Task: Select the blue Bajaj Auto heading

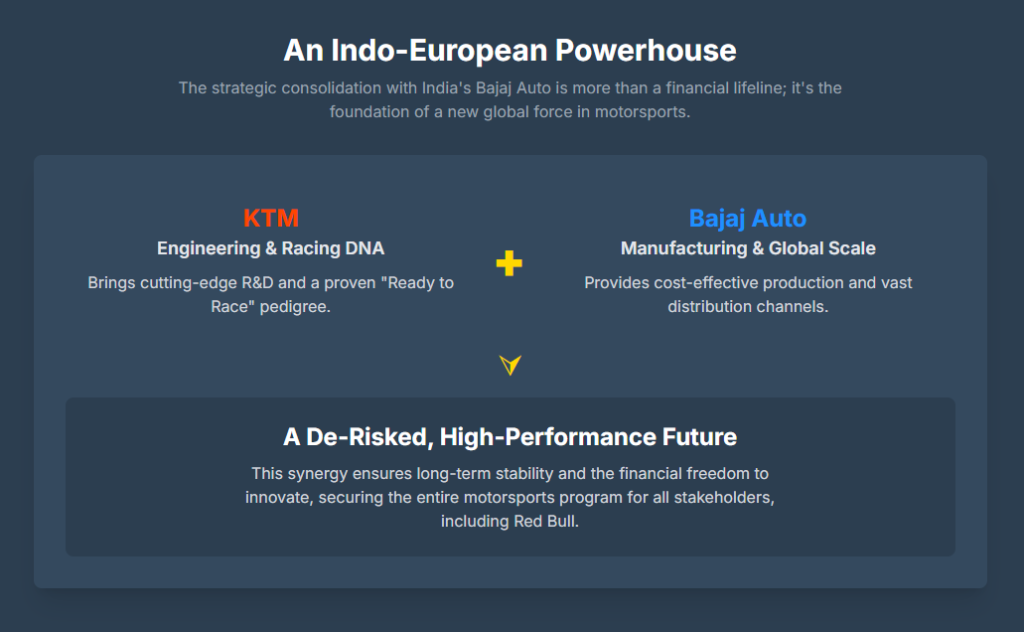Action: [x=747, y=218]
